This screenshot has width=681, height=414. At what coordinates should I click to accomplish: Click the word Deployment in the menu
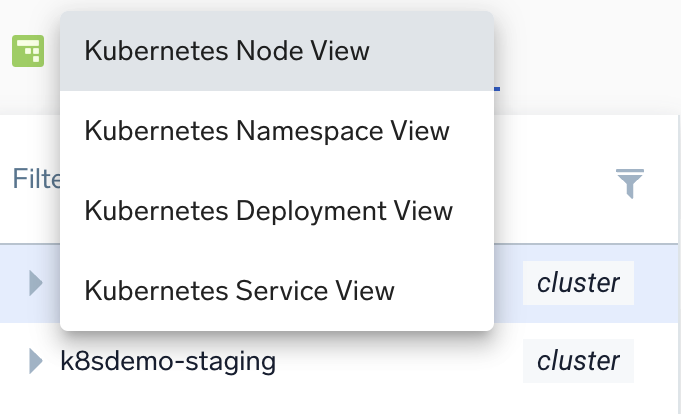click(302, 211)
